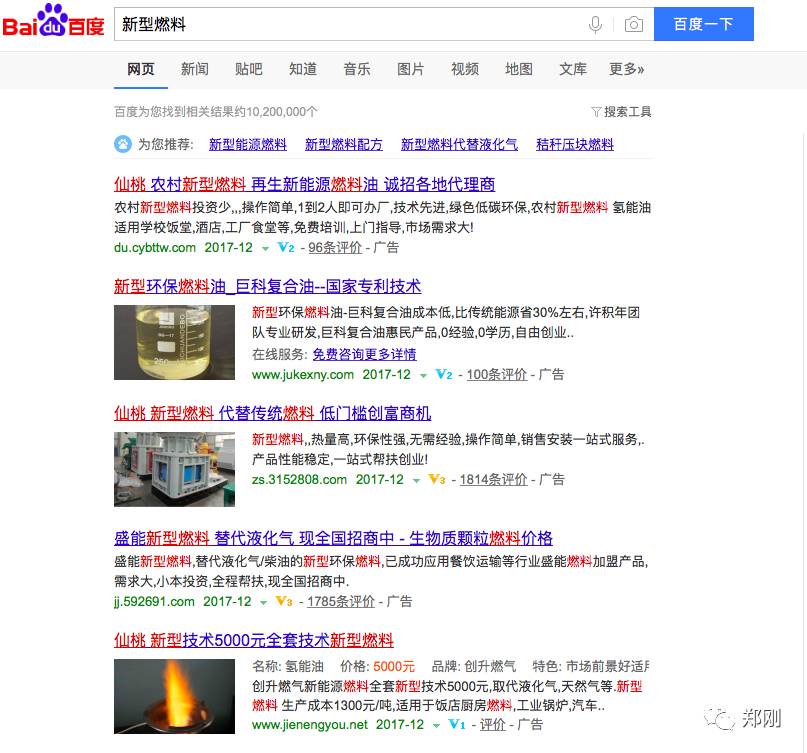
Task: Expand dropdown arrow after www.jukexny.com date
Action: point(423,376)
